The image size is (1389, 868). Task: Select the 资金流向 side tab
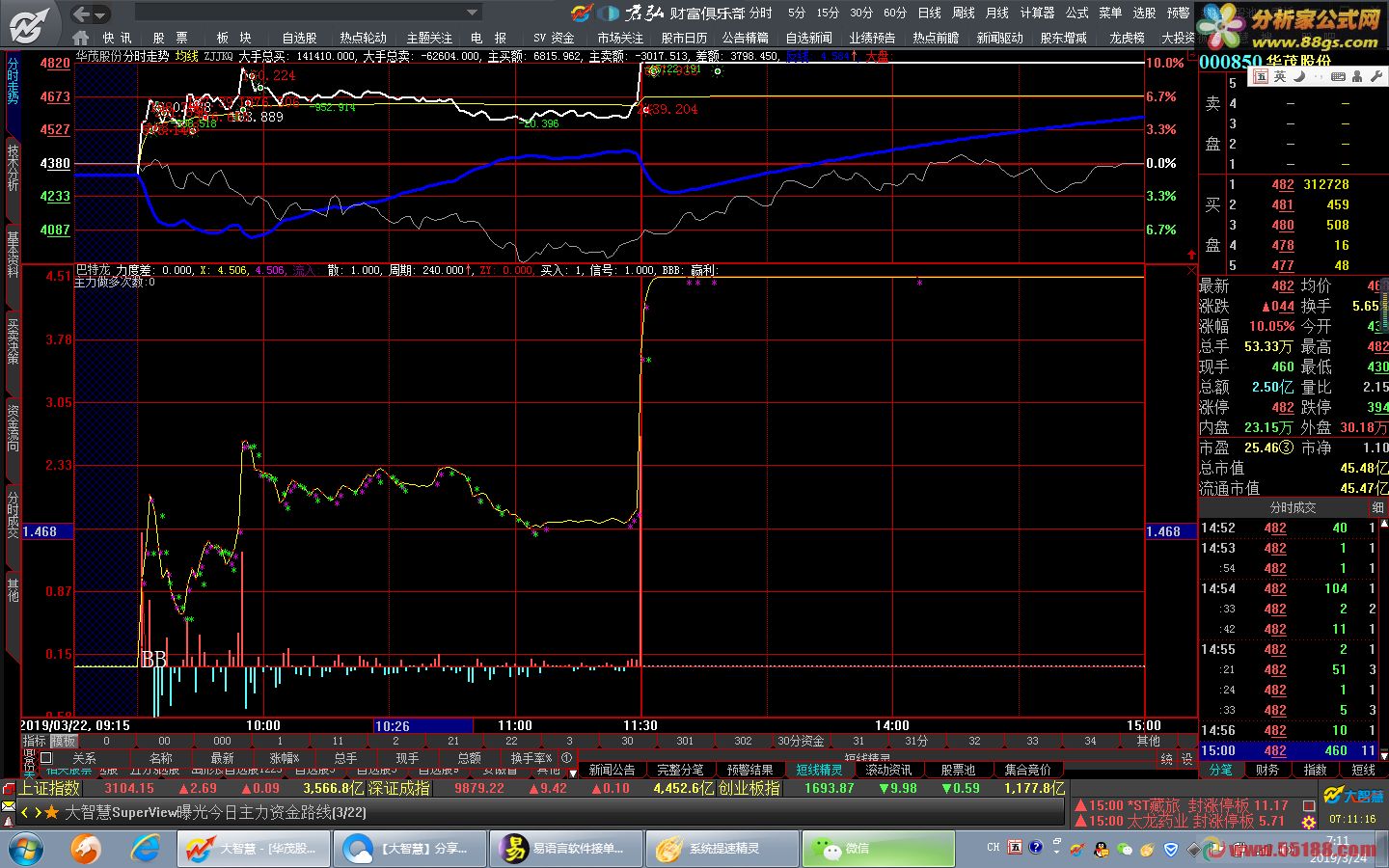(13, 427)
